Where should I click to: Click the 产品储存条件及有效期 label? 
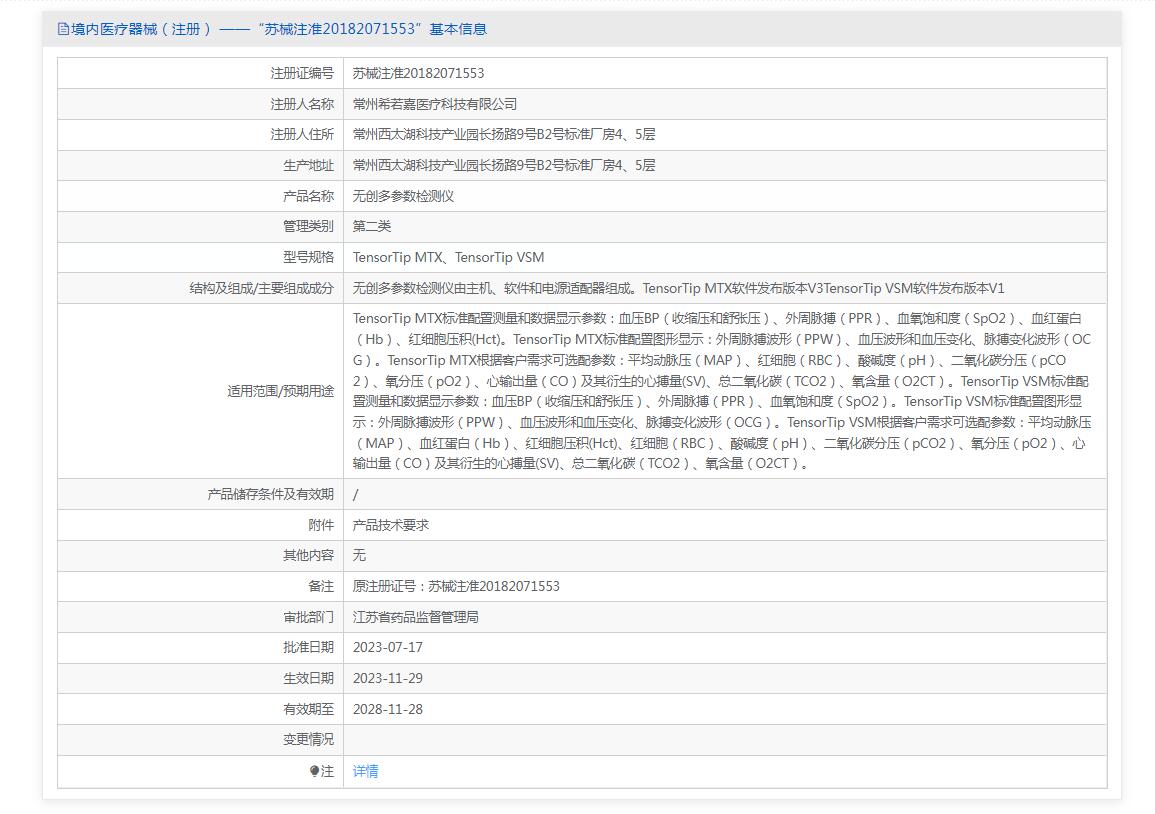coord(270,494)
